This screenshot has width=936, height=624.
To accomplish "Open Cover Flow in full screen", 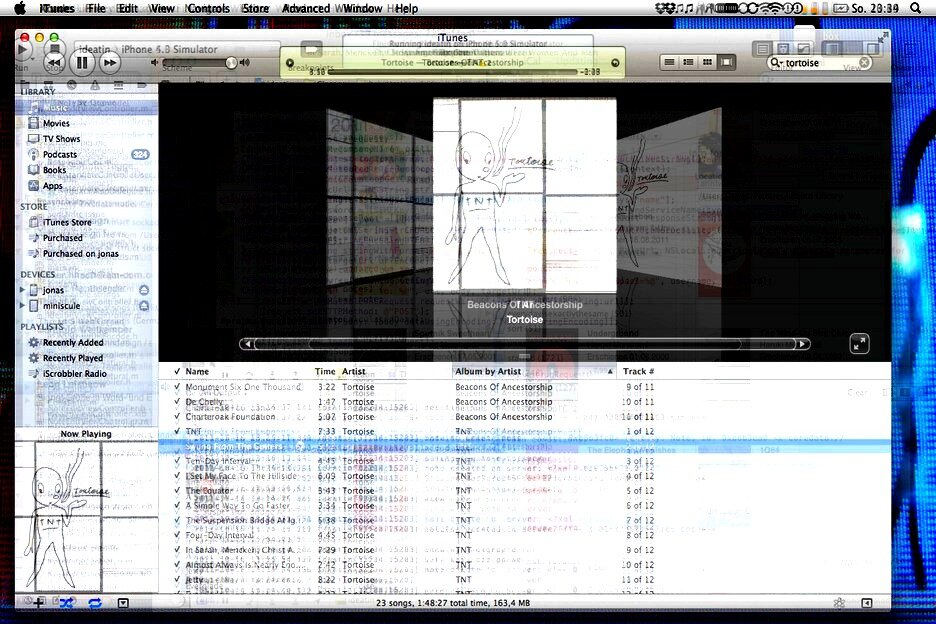I will point(859,343).
